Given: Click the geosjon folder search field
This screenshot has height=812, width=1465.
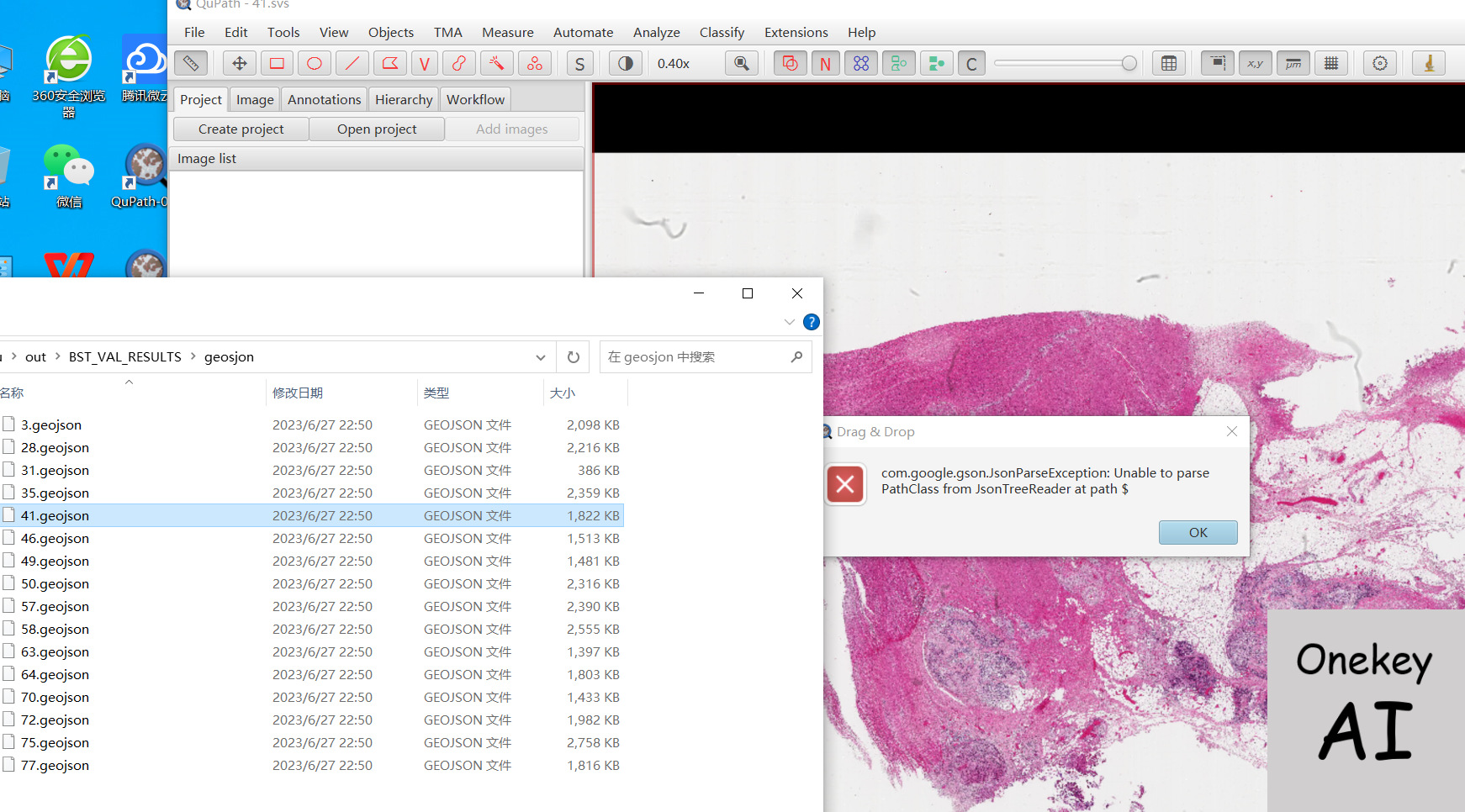Looking at the screenshot, I should tap(695, 357).
